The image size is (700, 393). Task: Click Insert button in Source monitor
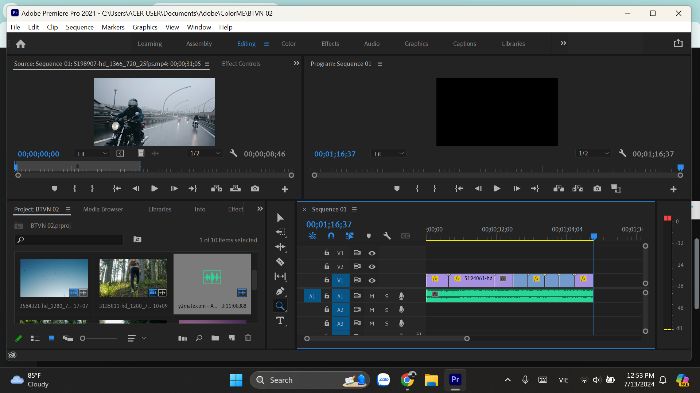click(216, 188)
